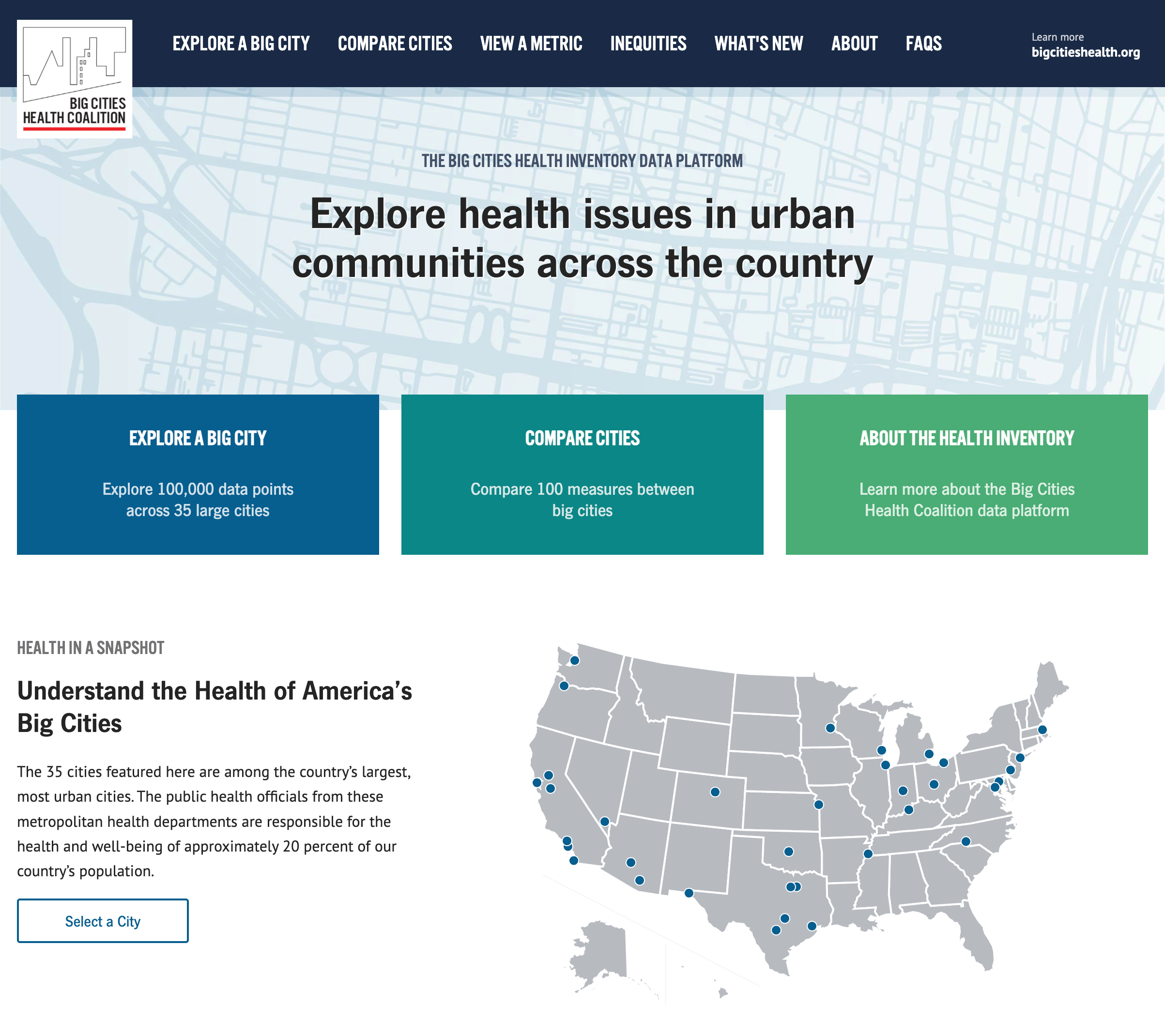Click the city dot in the Northeast region

(x=1043, y=729)
